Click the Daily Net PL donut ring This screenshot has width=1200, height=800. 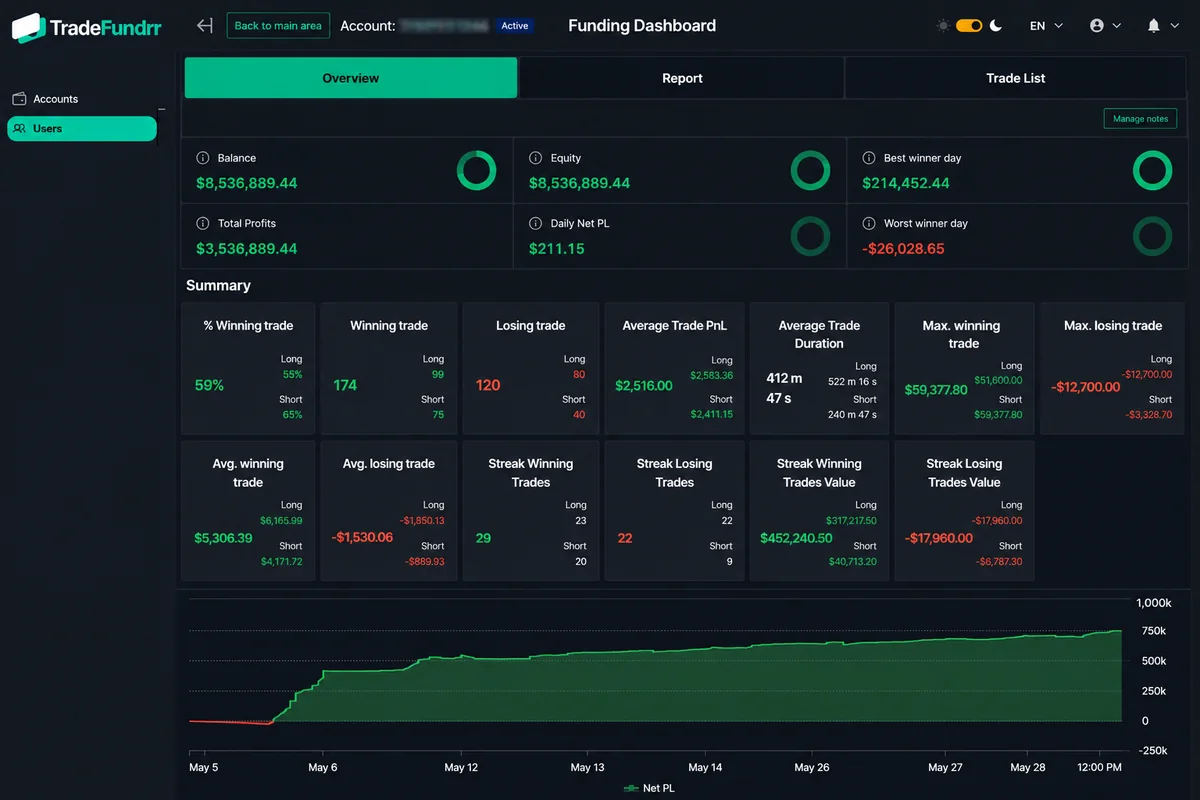[x=810, y=236]
